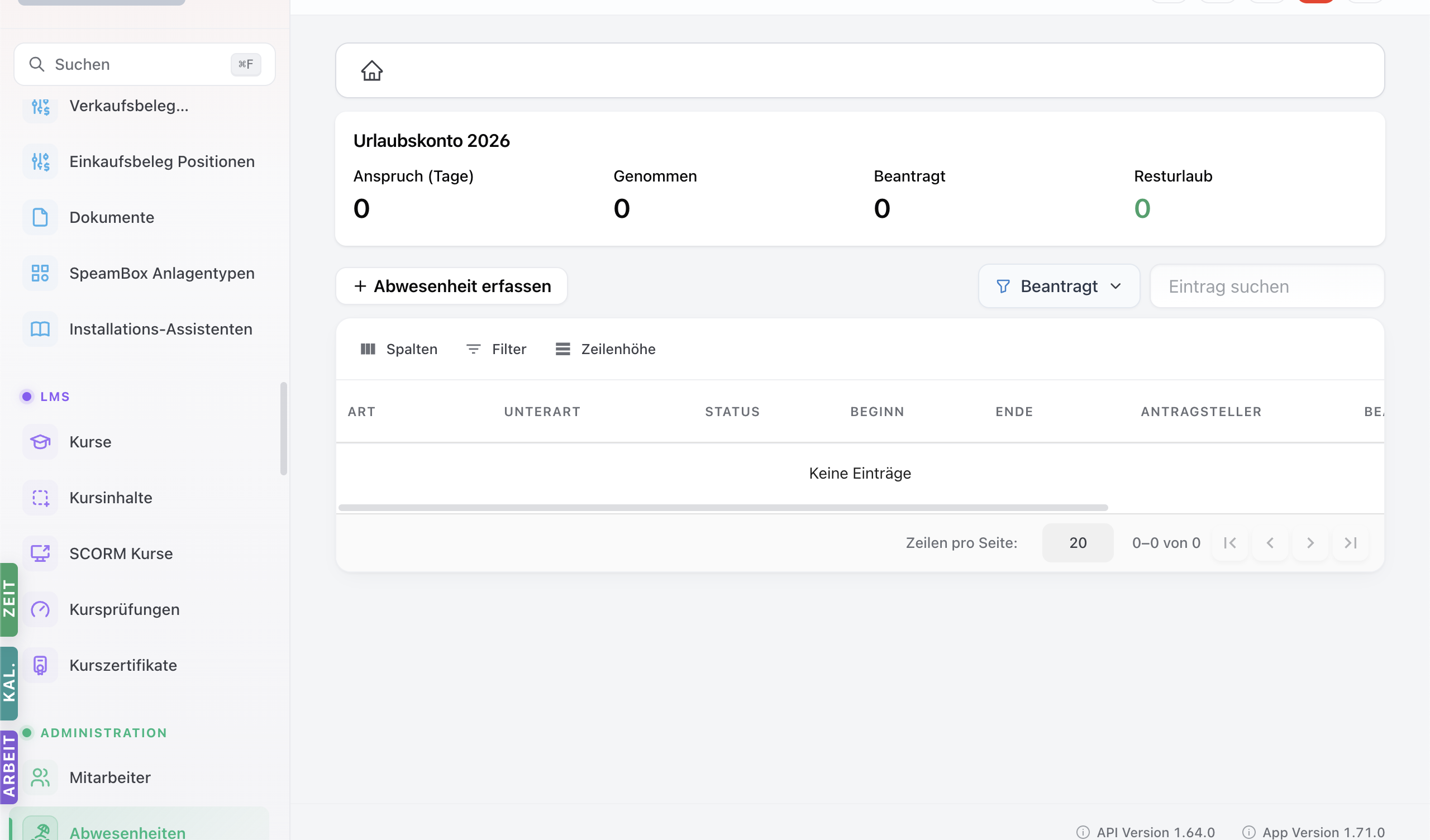Open Kurse graduation cap icon

(x=40, y=442)
